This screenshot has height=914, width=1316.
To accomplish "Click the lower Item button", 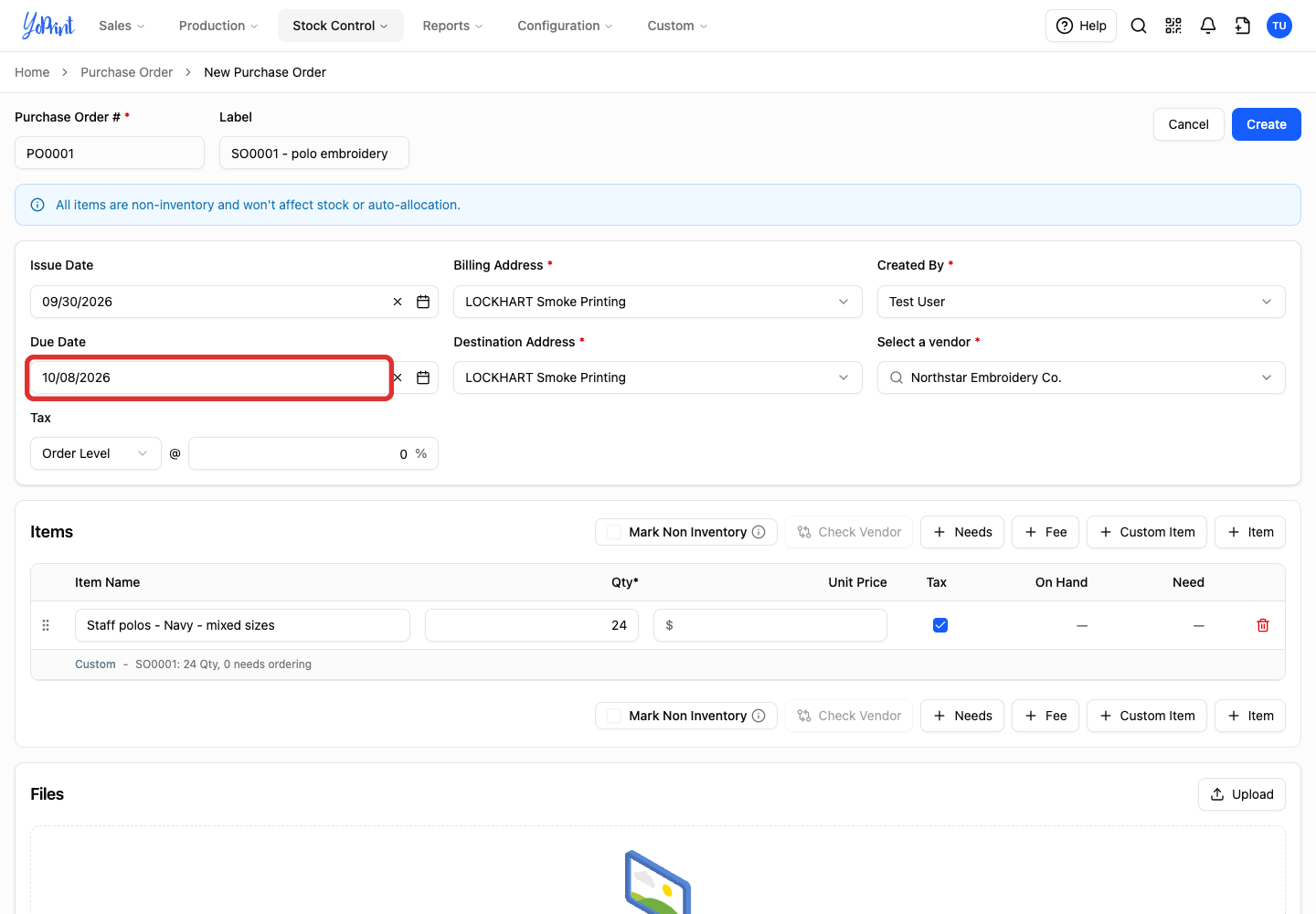I will coord(1250,716).
